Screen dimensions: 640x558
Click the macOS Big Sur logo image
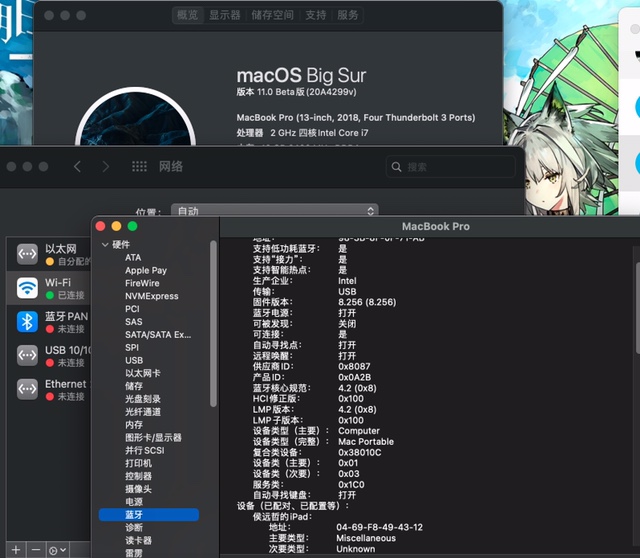136,116
